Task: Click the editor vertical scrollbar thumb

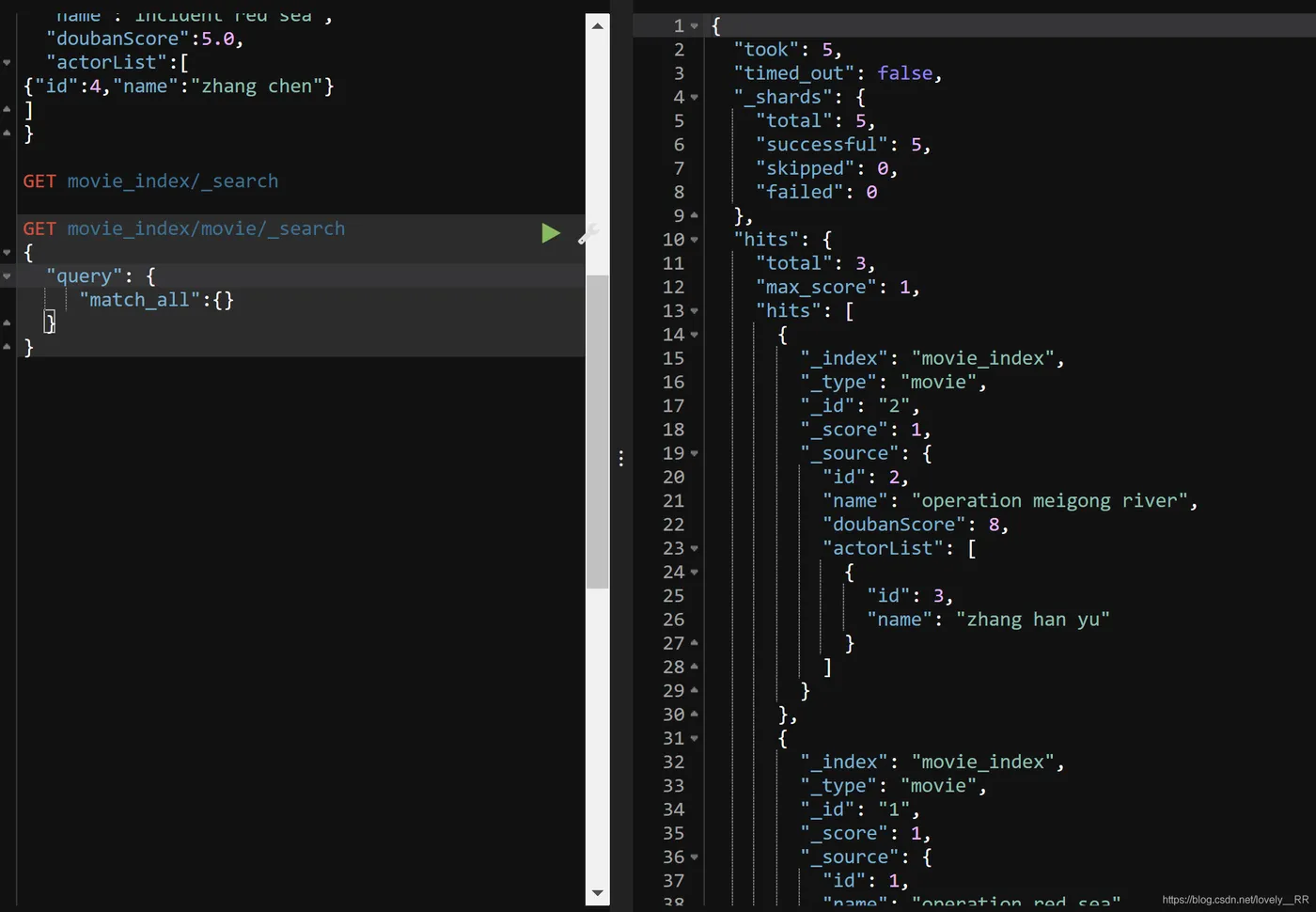Action: (x=597, y=432)
